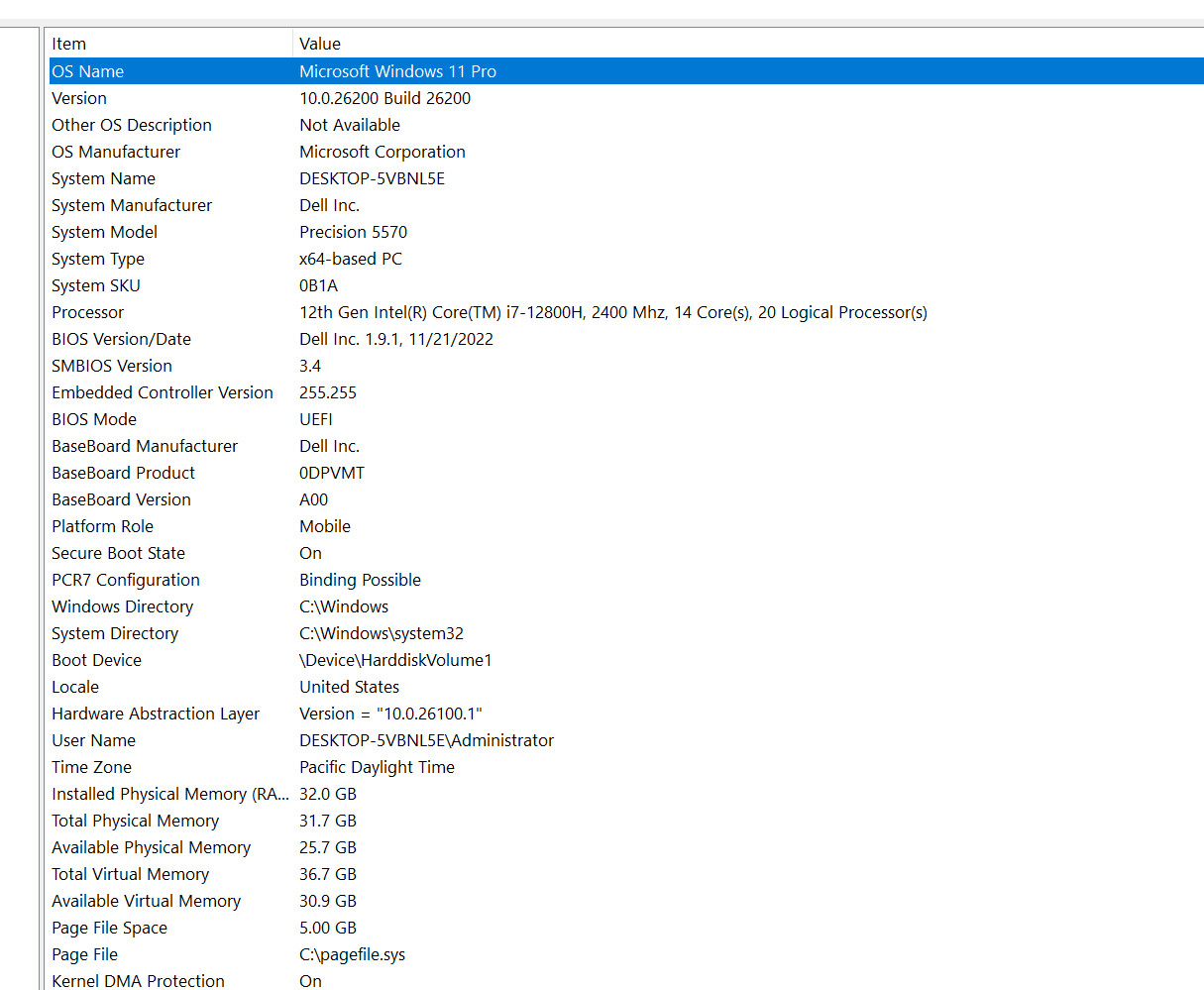Viewport: 1204px width, 990px height.
Task: Click the Microsoft Corporation value
Action: pos(383,152)
